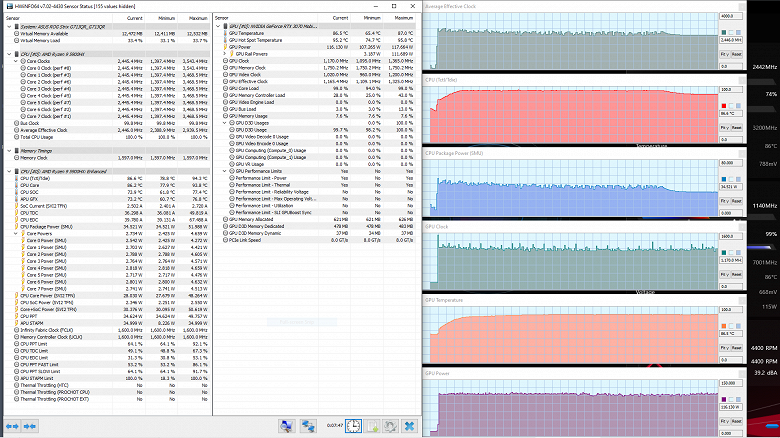Pick the blue line color in CPU Package Power graph
The width and height of the screenshot is (780, 438).
[x=724, y=179]
